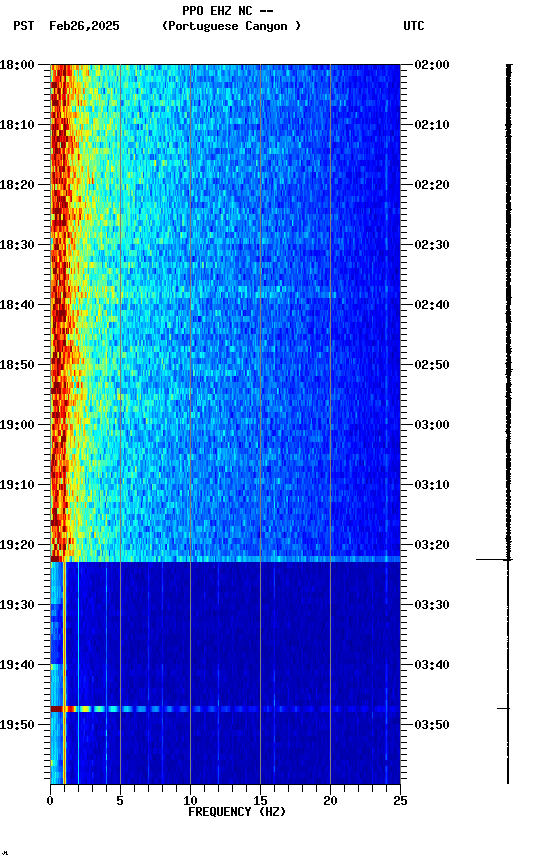This screenshot has width=552, height=864.
Task: Click the 18:00 PST time label
Action: (17, 65)
